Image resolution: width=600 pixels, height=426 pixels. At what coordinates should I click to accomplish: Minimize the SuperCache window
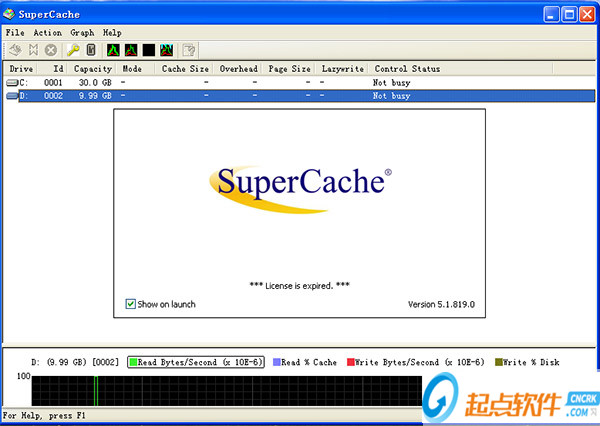click(551, 15)
